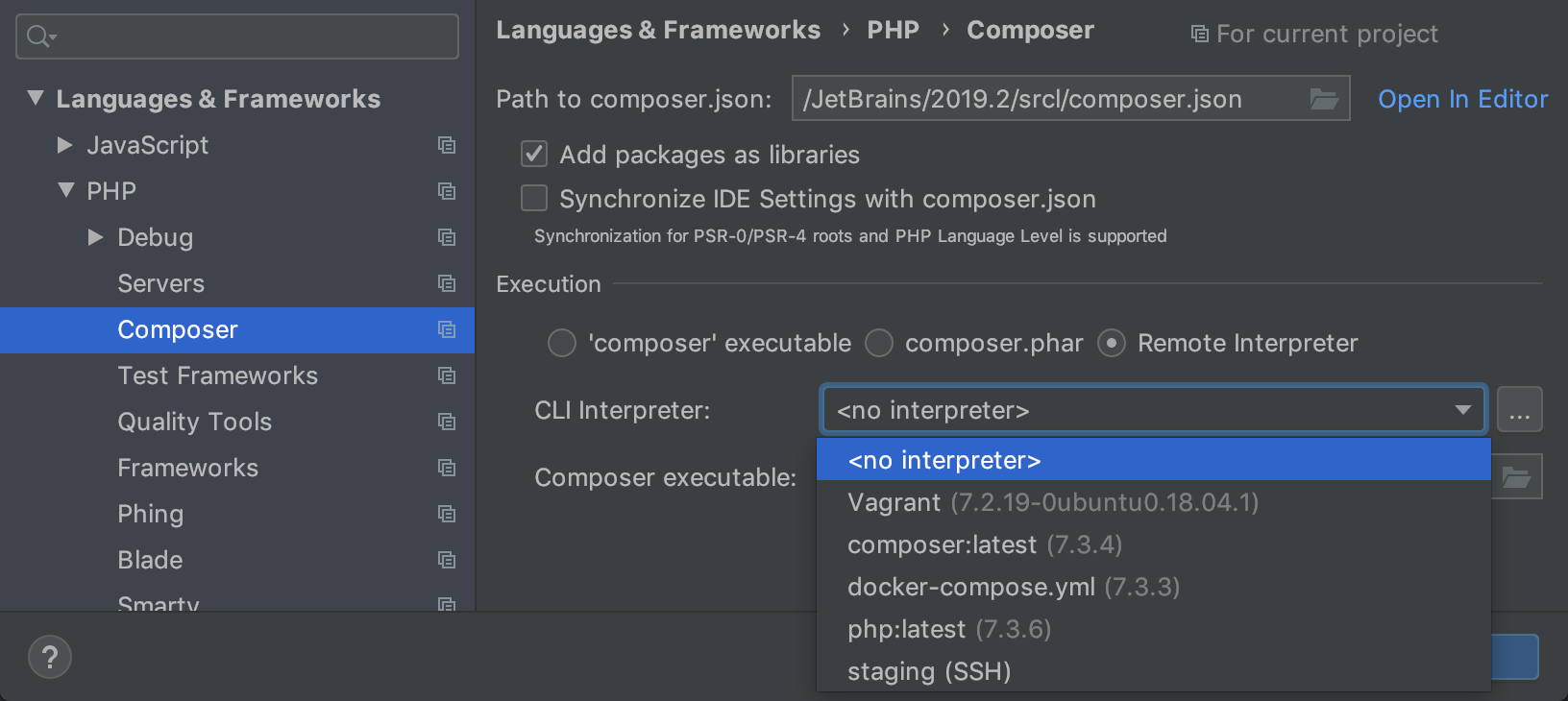This screenshot has width=1568, height=701.
Task: Click the search magnifier icon in settings
Action: click(x=40, y=36)
